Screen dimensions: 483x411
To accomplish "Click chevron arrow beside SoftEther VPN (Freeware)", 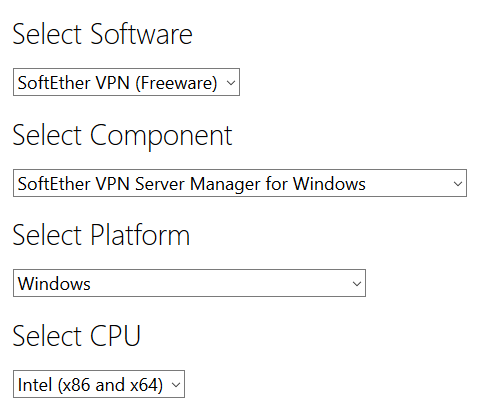I will [231, 83].
